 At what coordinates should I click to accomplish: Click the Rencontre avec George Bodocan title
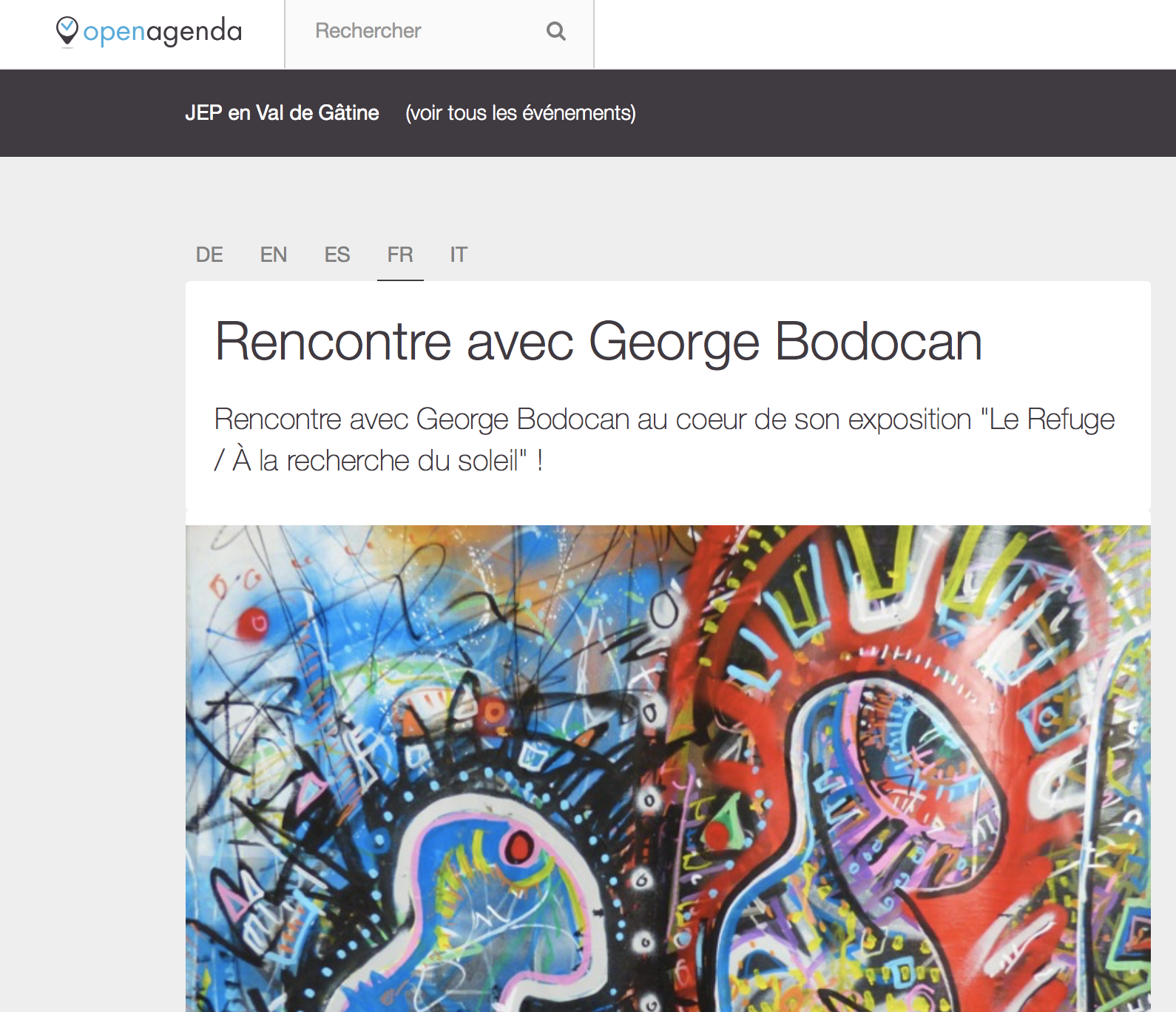pyautogui.click(x=598, y=341)
